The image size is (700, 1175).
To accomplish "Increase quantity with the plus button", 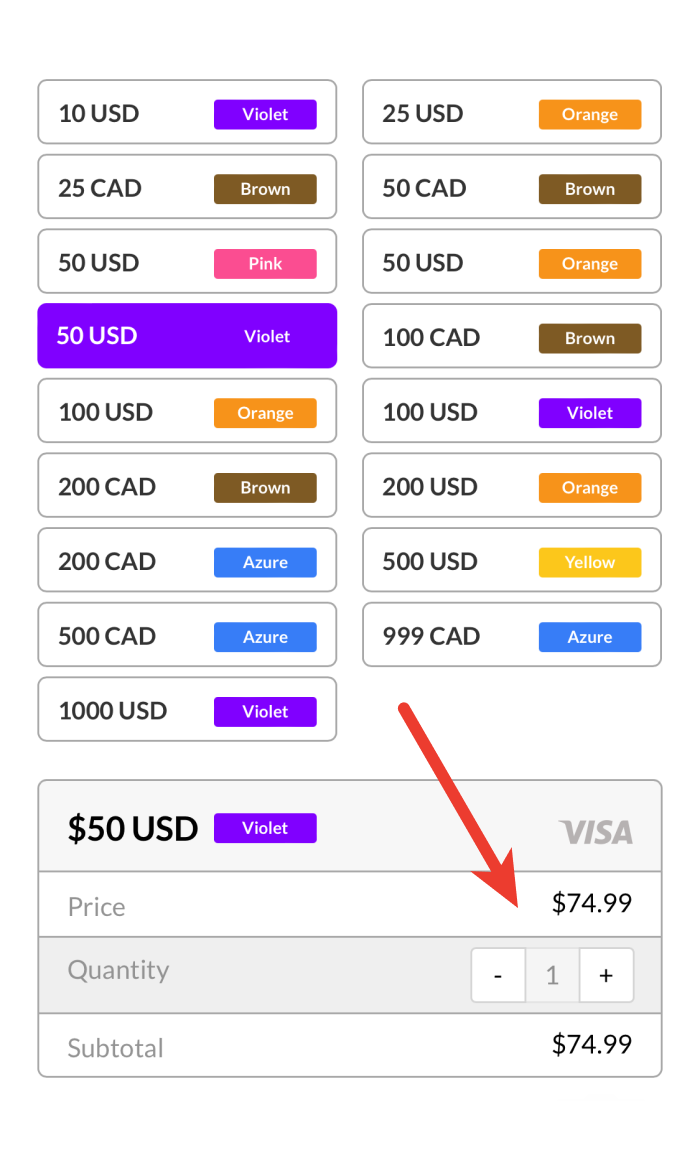I will click(606, 976).
